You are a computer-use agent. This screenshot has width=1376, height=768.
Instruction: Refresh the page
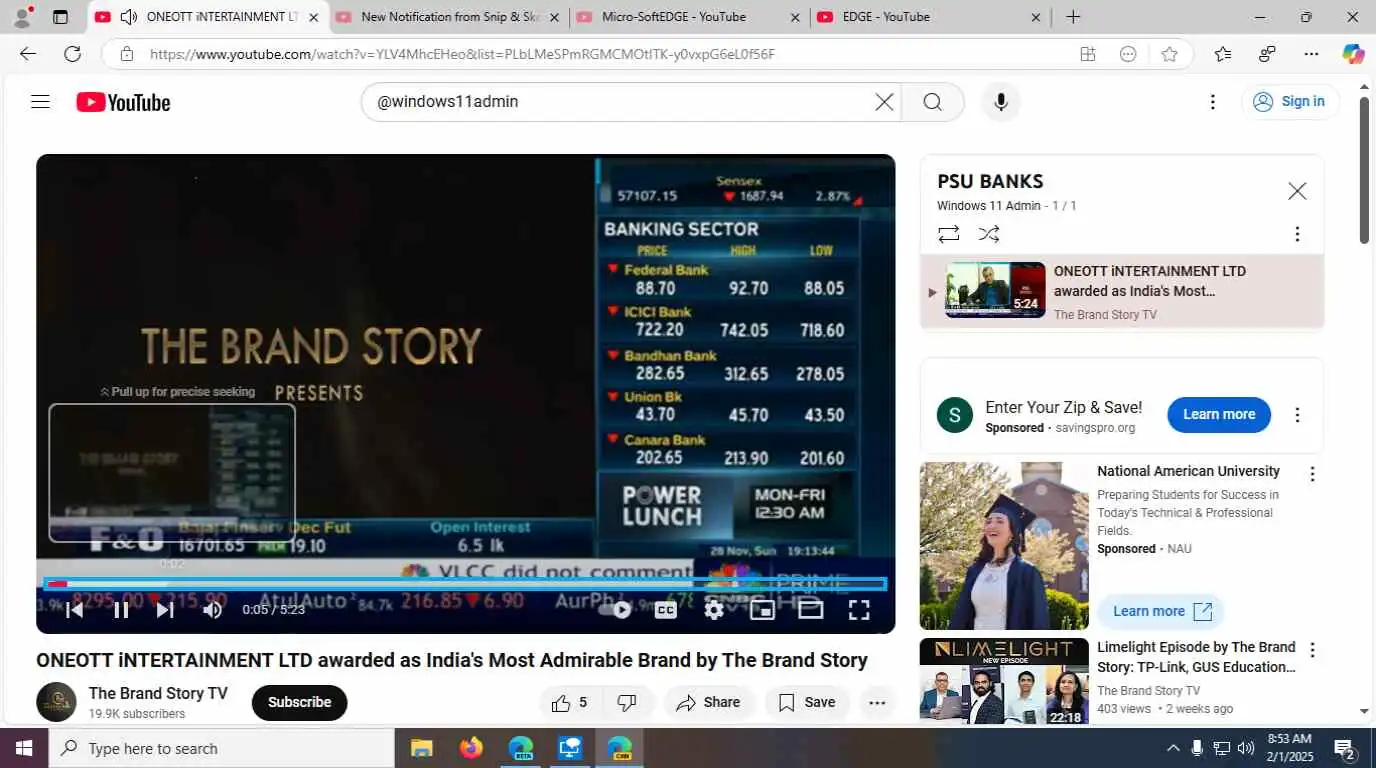tap(72, 54)
